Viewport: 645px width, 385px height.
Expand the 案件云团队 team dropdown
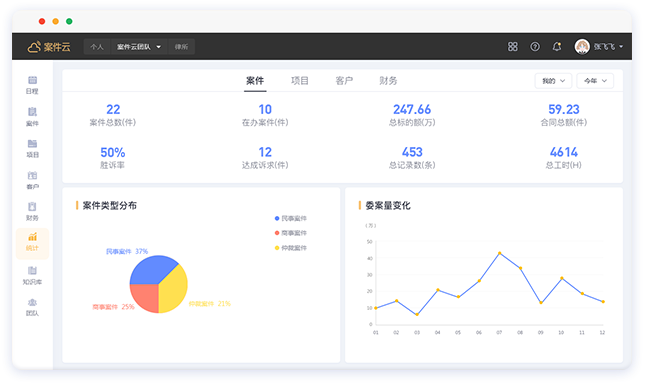pos(139,47)
